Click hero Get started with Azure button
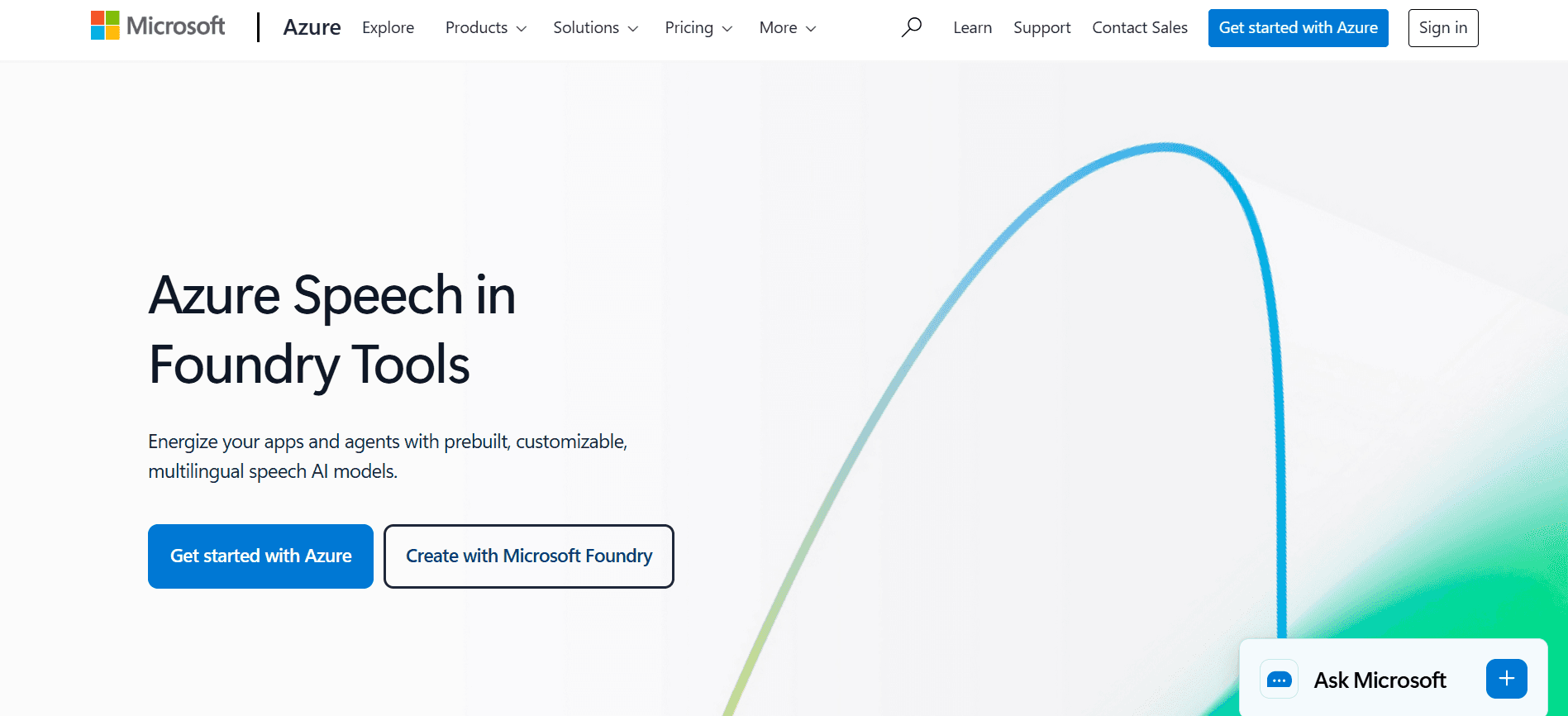Image resolution: width=1568 pixels, height=716 pixels. click(x=260, y=556)
